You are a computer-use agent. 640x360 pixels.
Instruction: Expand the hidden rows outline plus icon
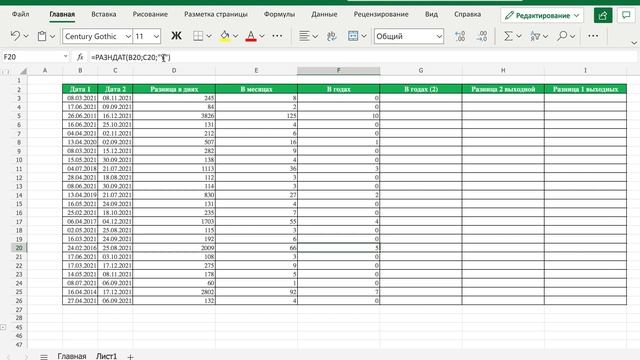point(3,327)
